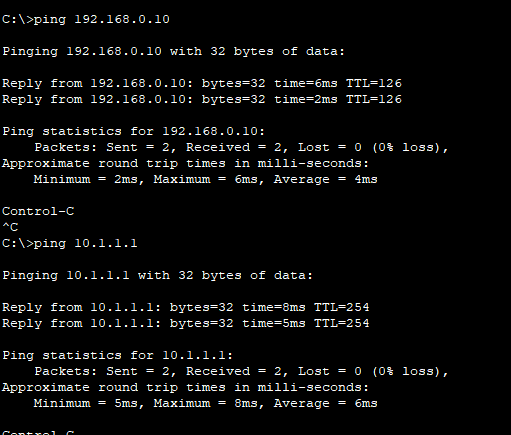Click 'Average = 4ms' text
Screen dimensions: 511x435
(x=326, y=180)
